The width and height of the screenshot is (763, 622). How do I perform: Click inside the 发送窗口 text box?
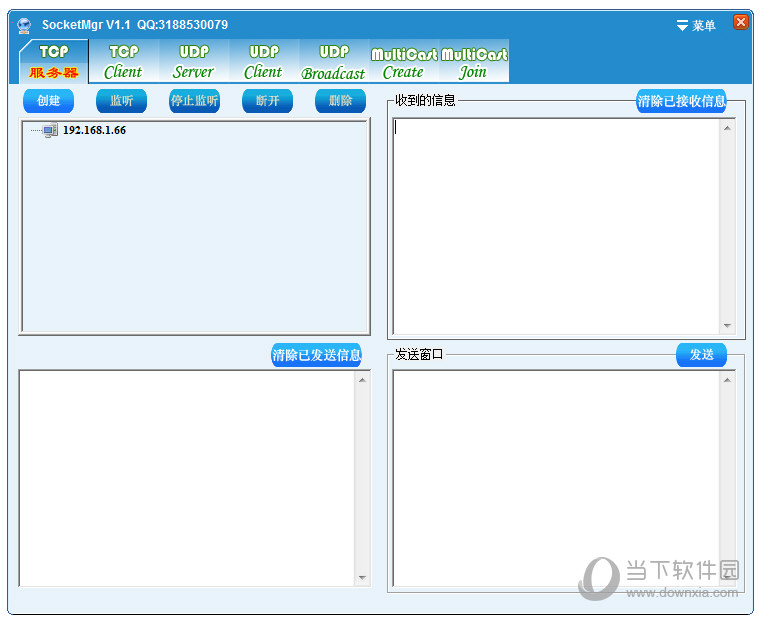(x=556, y=478)
